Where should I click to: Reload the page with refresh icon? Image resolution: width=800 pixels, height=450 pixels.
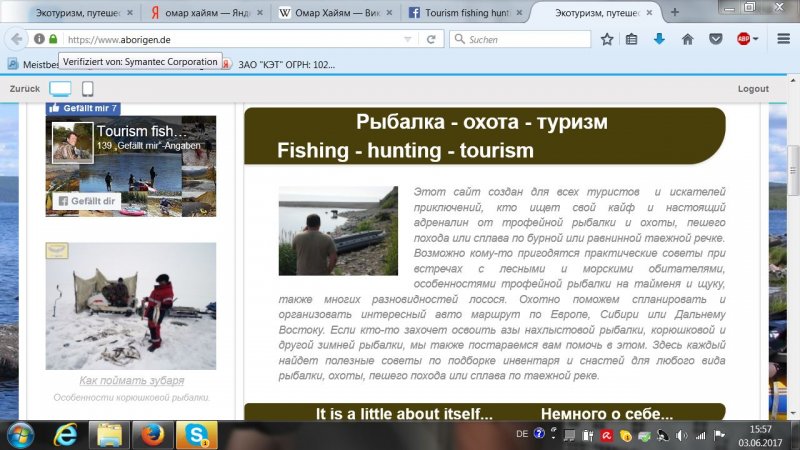(x=430, y=39)
